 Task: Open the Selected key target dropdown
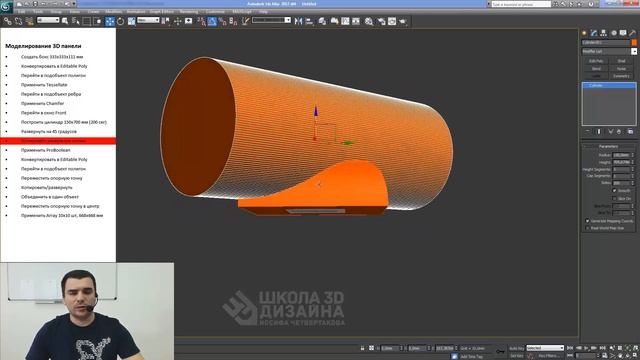pos(545,348)
